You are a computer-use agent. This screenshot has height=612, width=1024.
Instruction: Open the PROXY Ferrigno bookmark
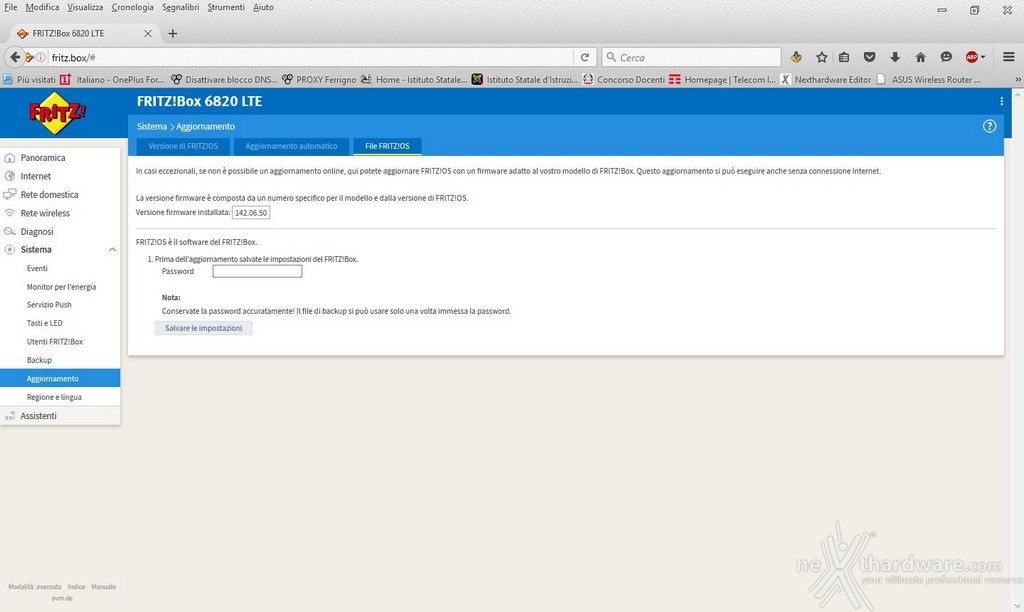click(319, 80)
